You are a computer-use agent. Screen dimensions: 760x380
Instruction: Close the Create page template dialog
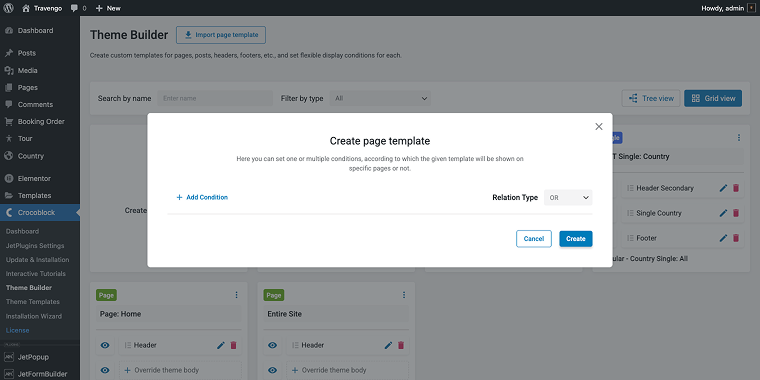click(599, 127)
